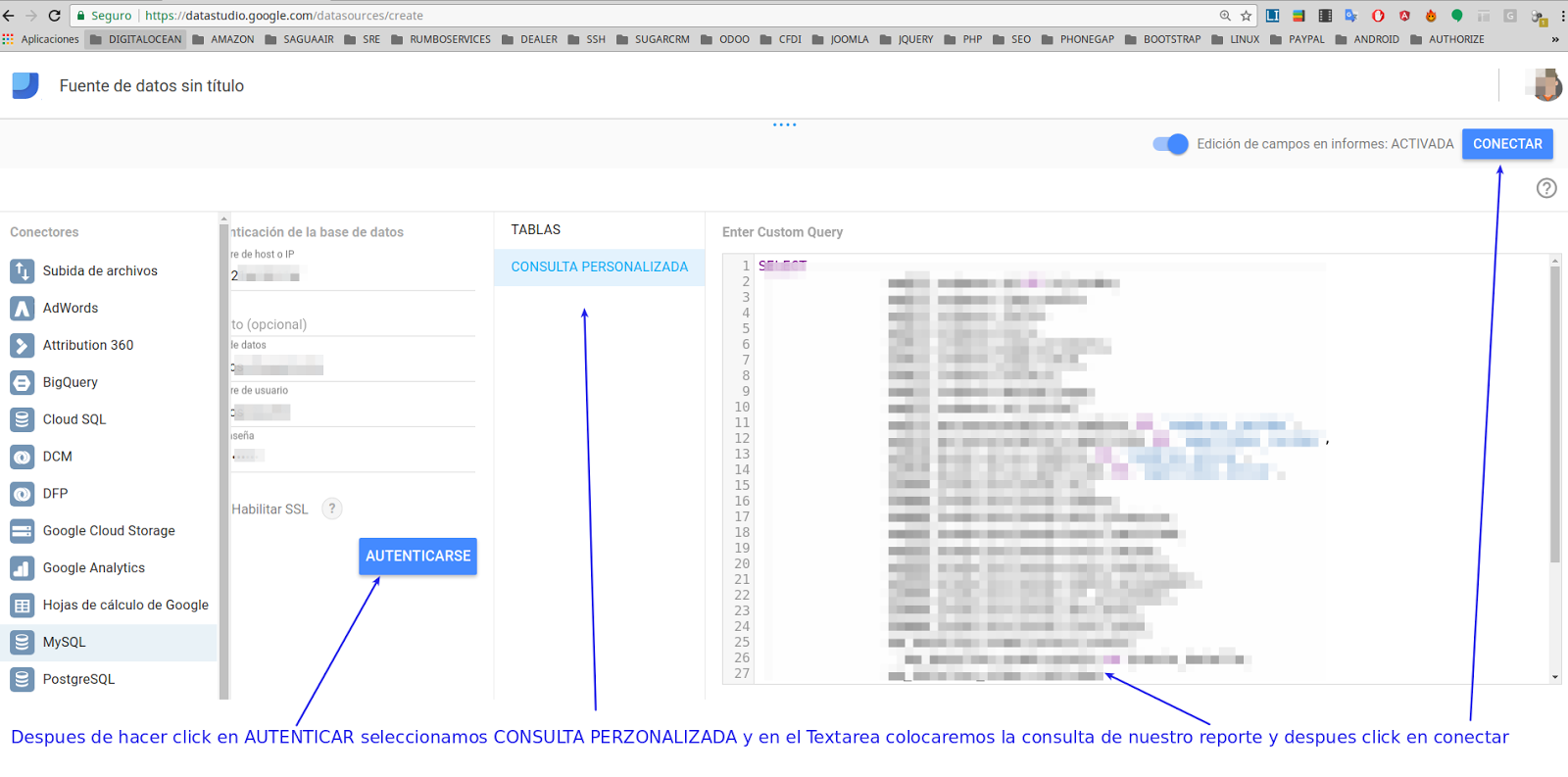Viewport: 1568px width, 777px height.
Task: Click the AUTENTICARSE button
Action: [417, 556]
